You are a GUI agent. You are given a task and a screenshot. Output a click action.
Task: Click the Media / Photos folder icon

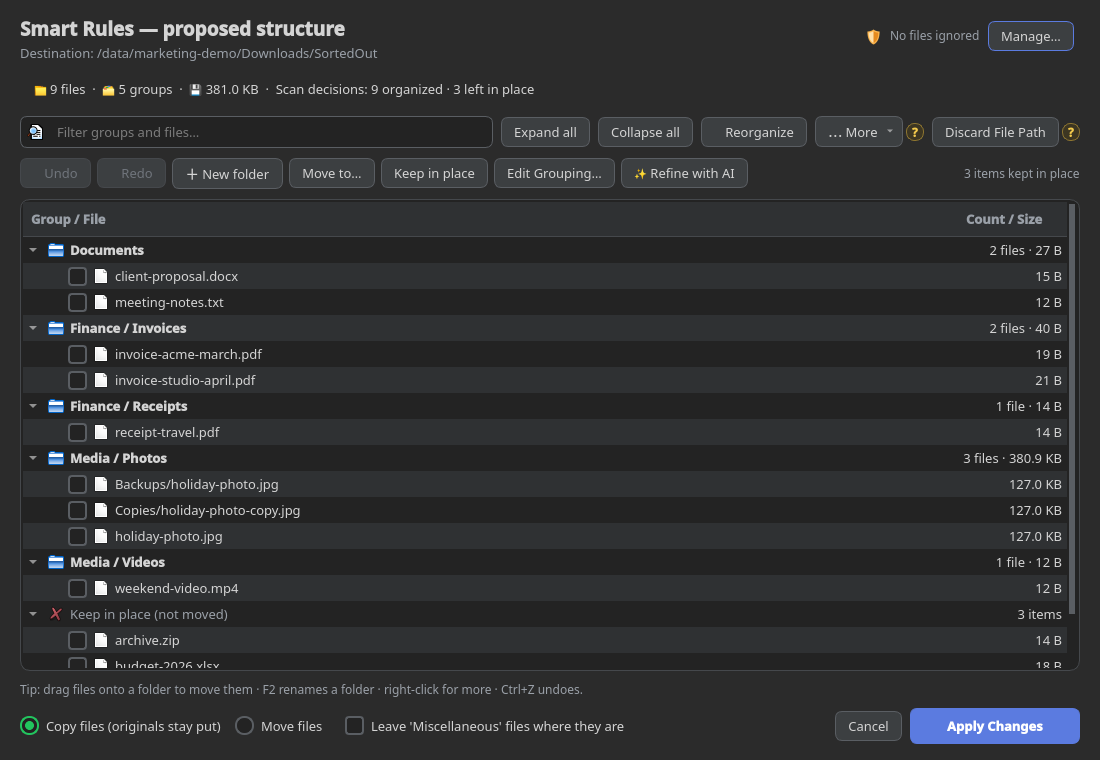tap(56, 458)
